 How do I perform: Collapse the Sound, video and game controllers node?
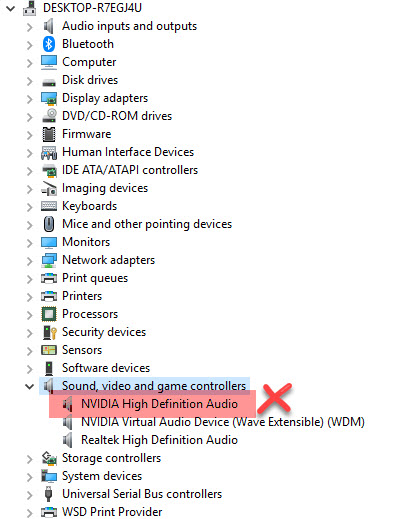pos(29,386)
